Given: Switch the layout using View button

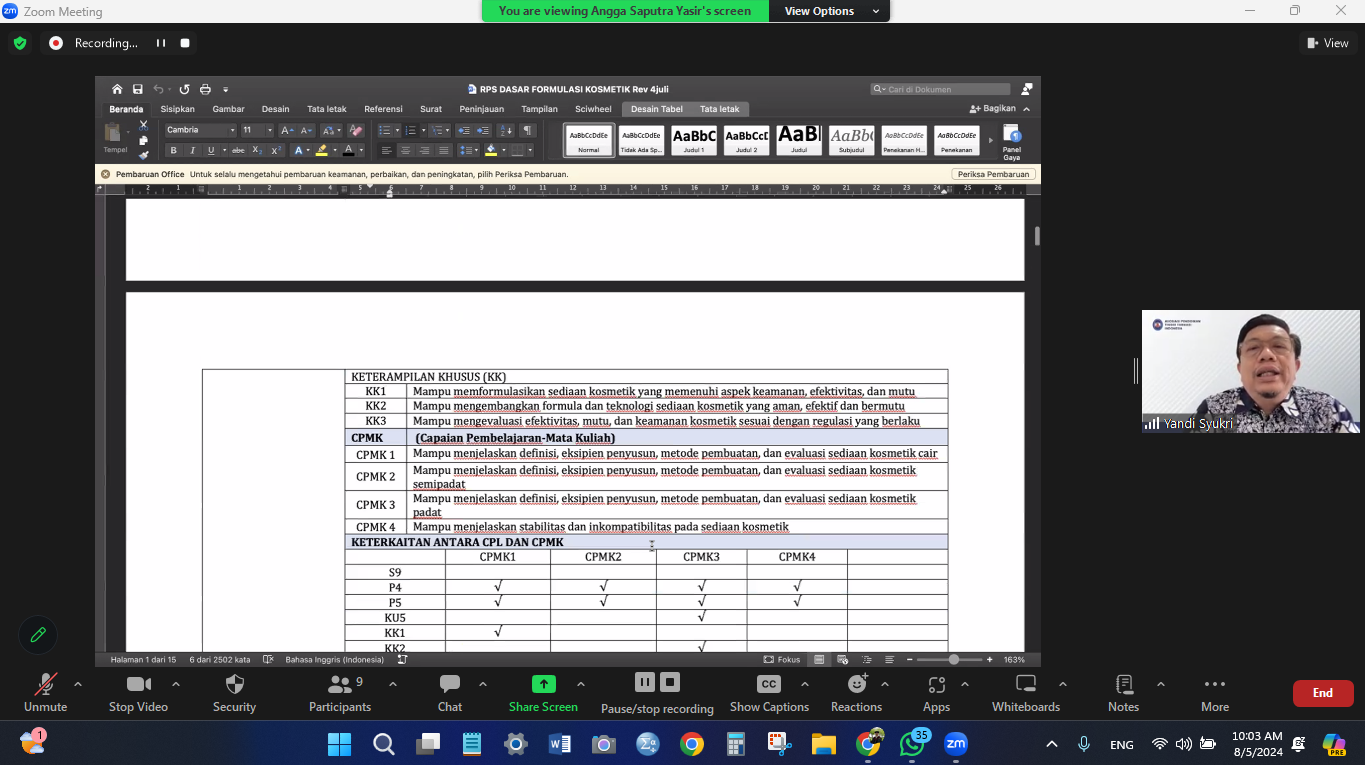Looking at the screenshot, I should [1327, 43].
